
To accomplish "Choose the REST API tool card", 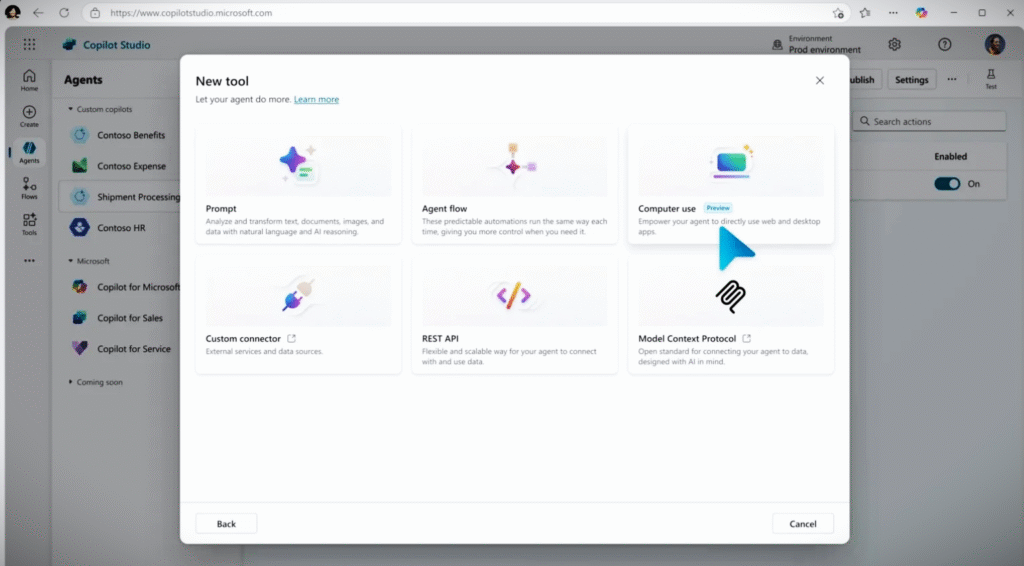I will point(515,314).
